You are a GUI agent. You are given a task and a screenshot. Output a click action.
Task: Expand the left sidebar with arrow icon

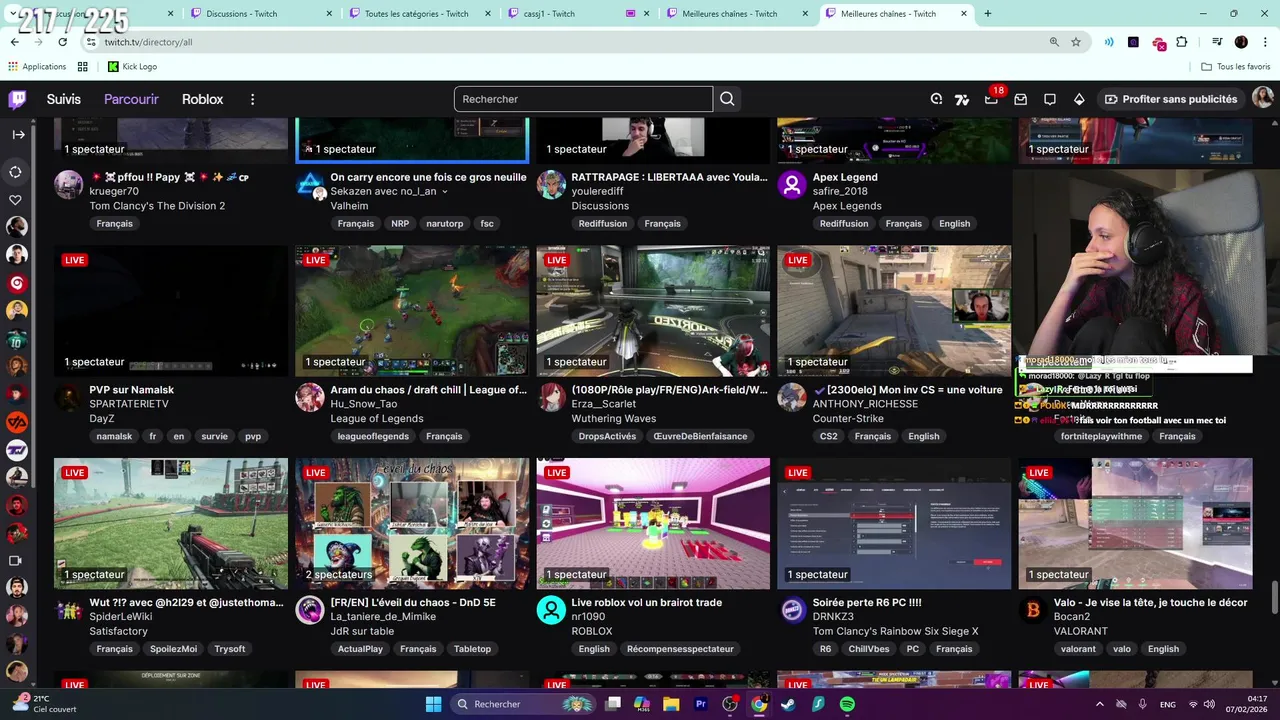point(18,134)
